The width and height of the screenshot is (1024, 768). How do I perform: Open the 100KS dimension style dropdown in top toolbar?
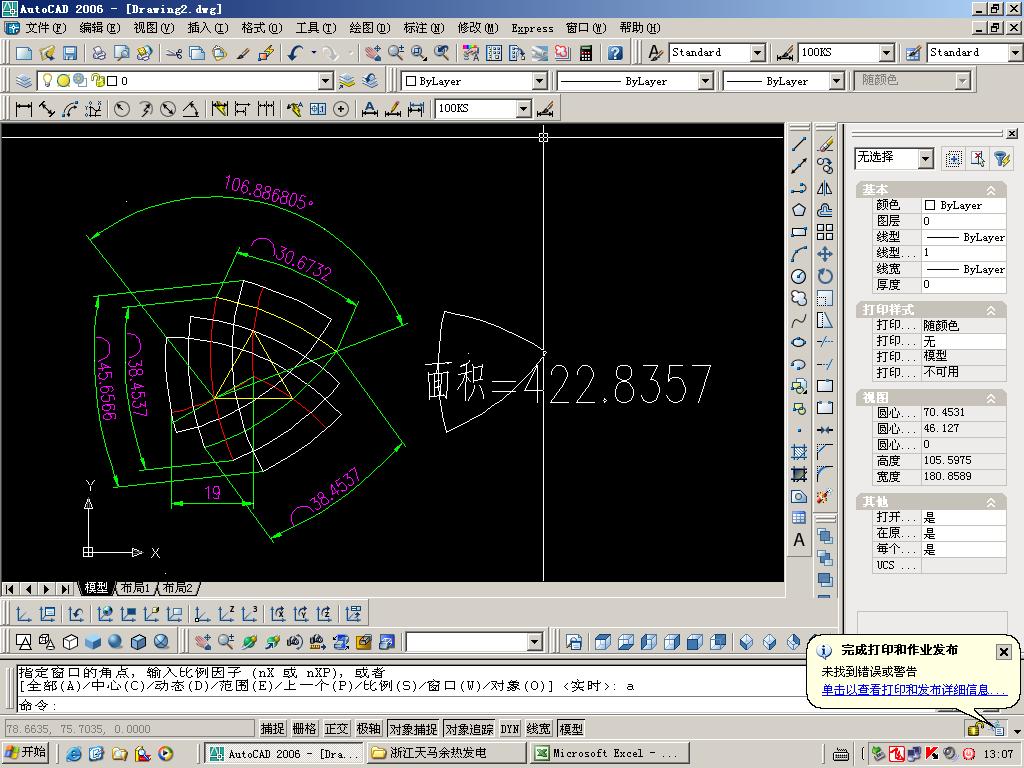pyautogui.click(x=886, y=53)
